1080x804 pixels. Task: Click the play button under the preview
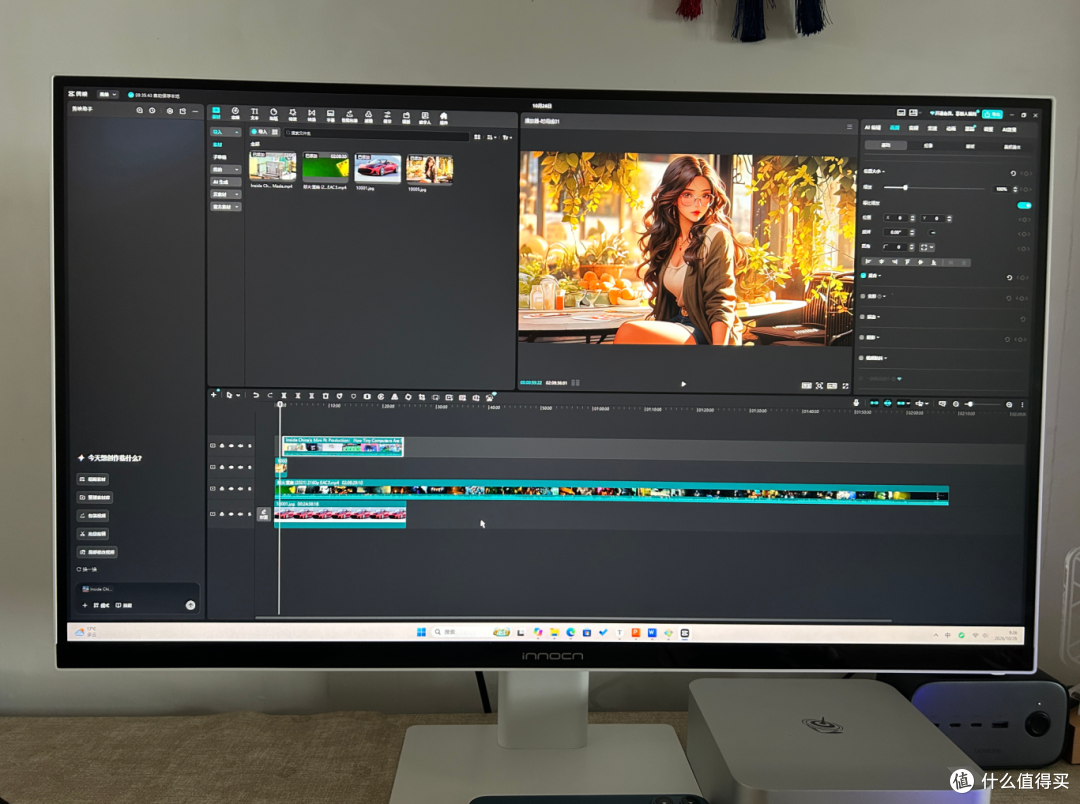point(683,384)
